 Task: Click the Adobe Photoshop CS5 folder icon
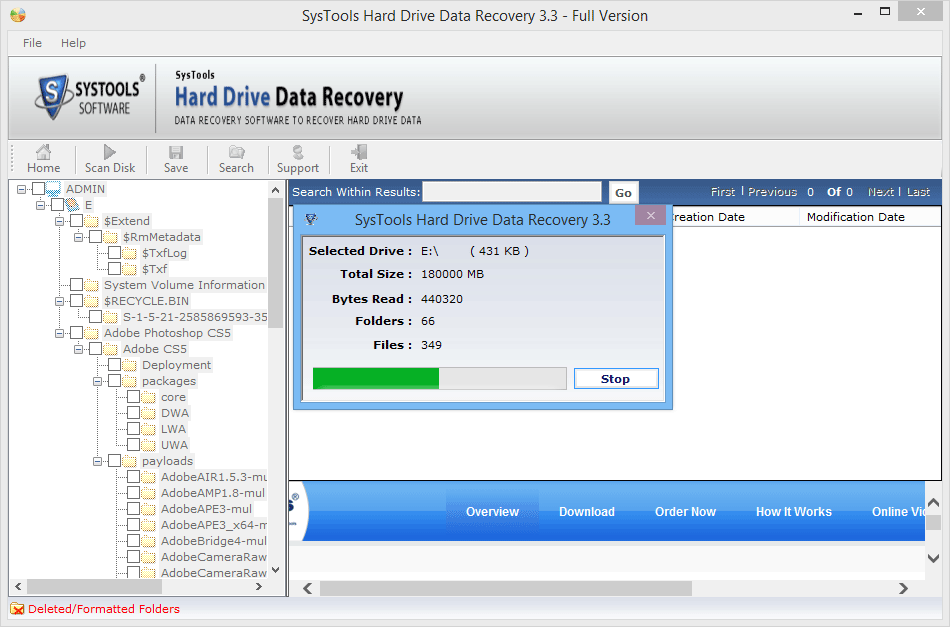click(x=91, y=333)
